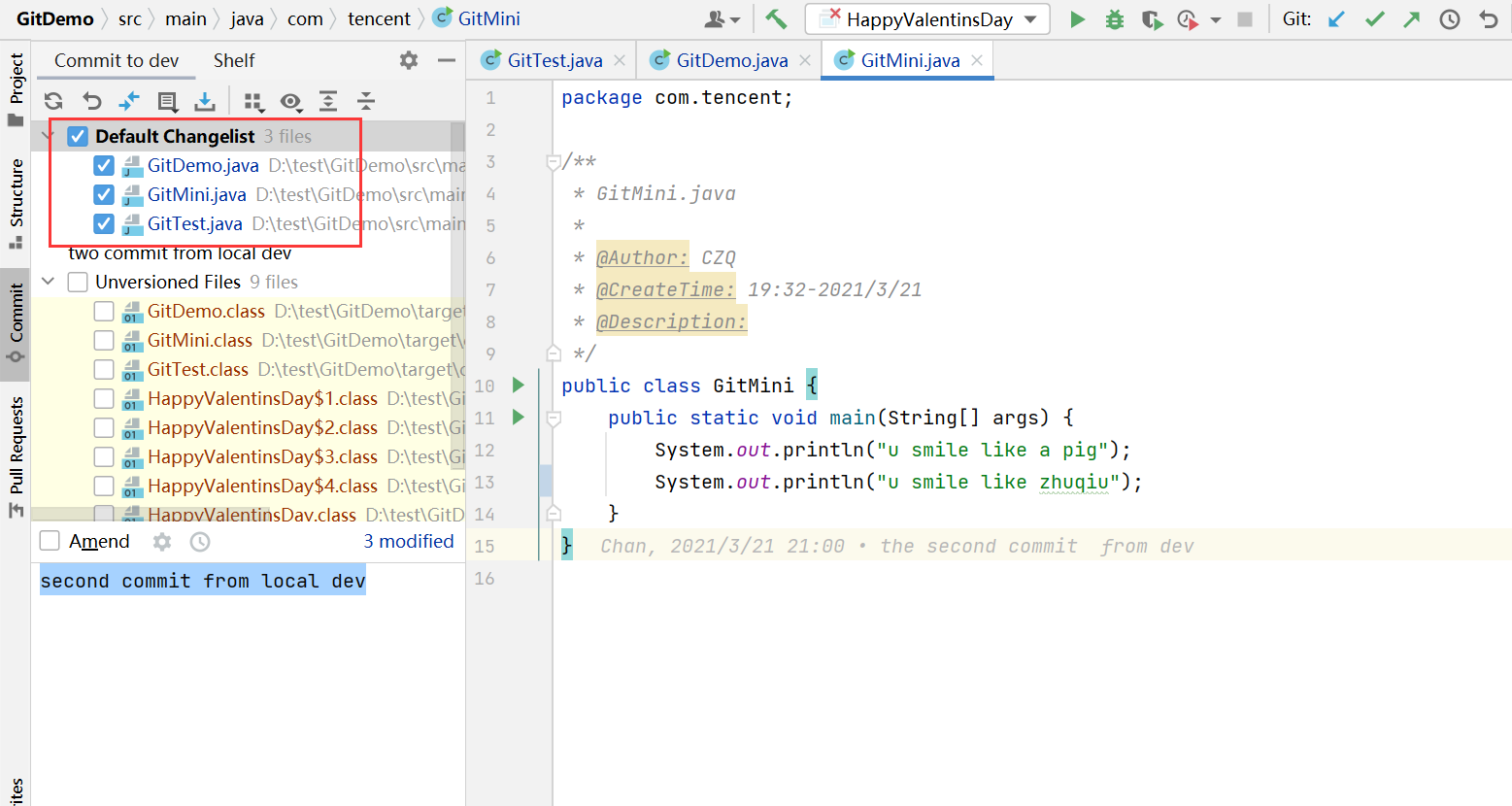Click the Collapse All icon in commit toolbar
The image size is (1512, 806).
[366, 101]
